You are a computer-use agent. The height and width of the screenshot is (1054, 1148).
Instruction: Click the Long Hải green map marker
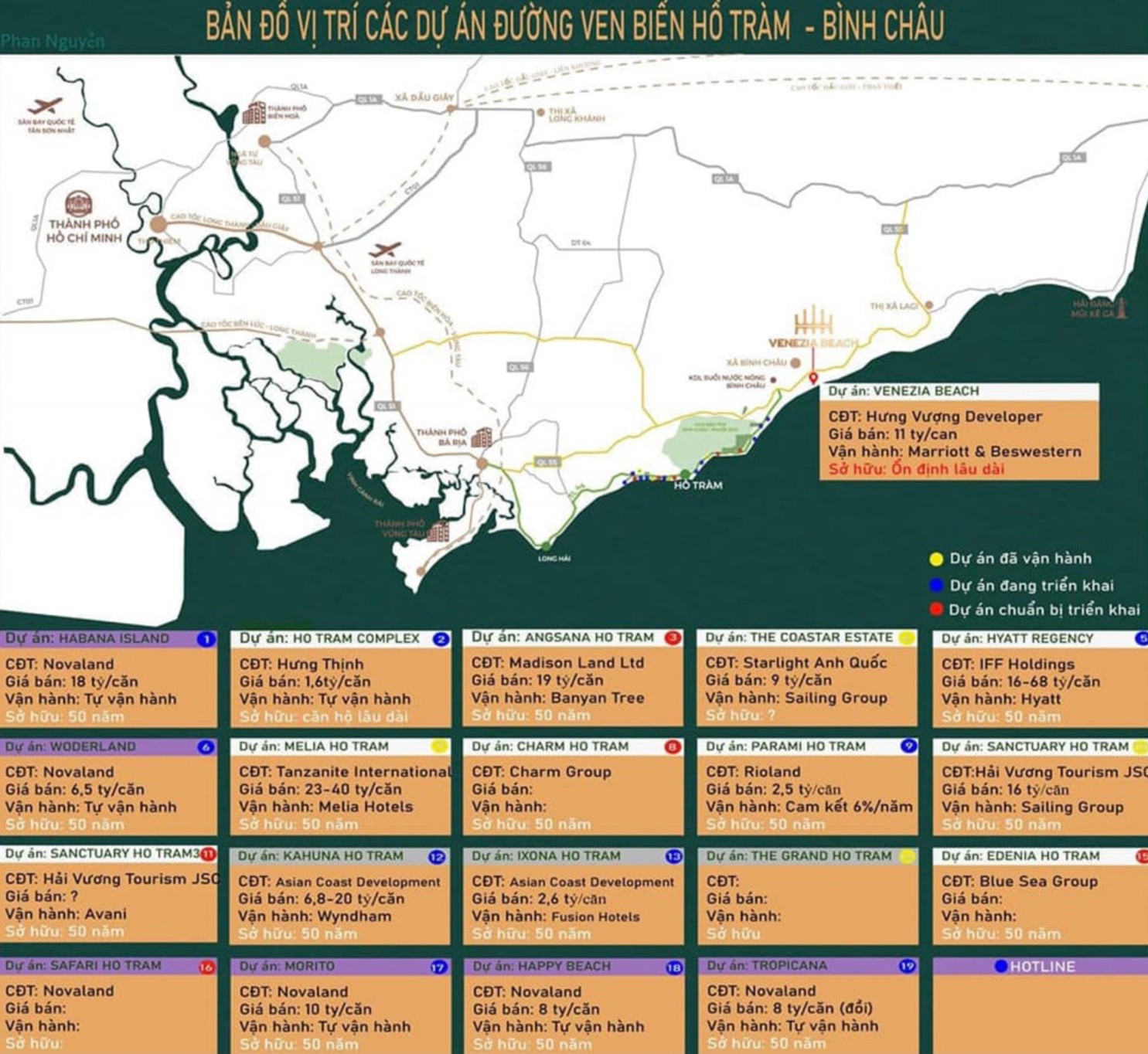click(546, 546)
